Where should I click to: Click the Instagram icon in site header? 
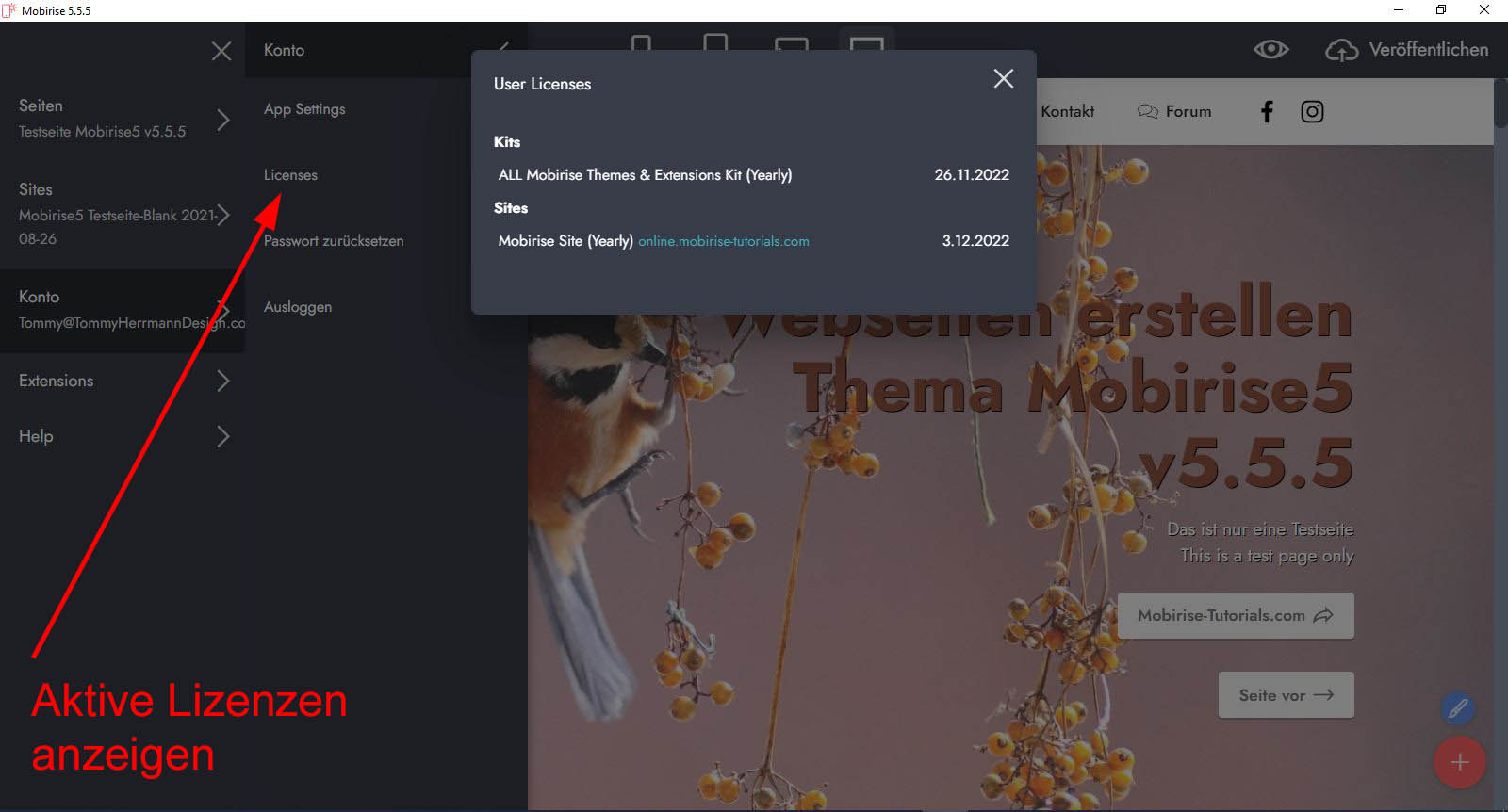[1312, 112]
